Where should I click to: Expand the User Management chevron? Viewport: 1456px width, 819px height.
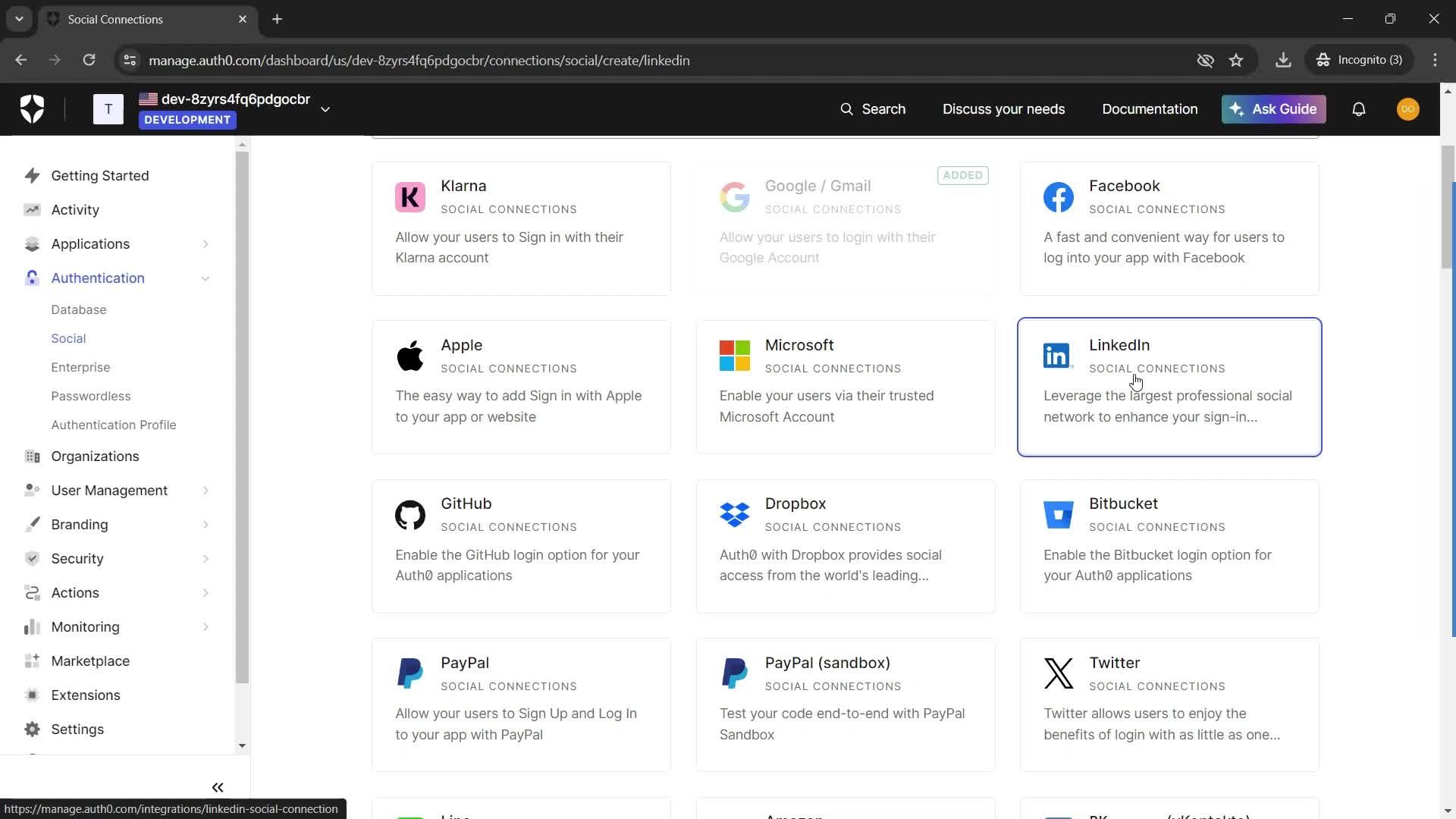(206, 491)
